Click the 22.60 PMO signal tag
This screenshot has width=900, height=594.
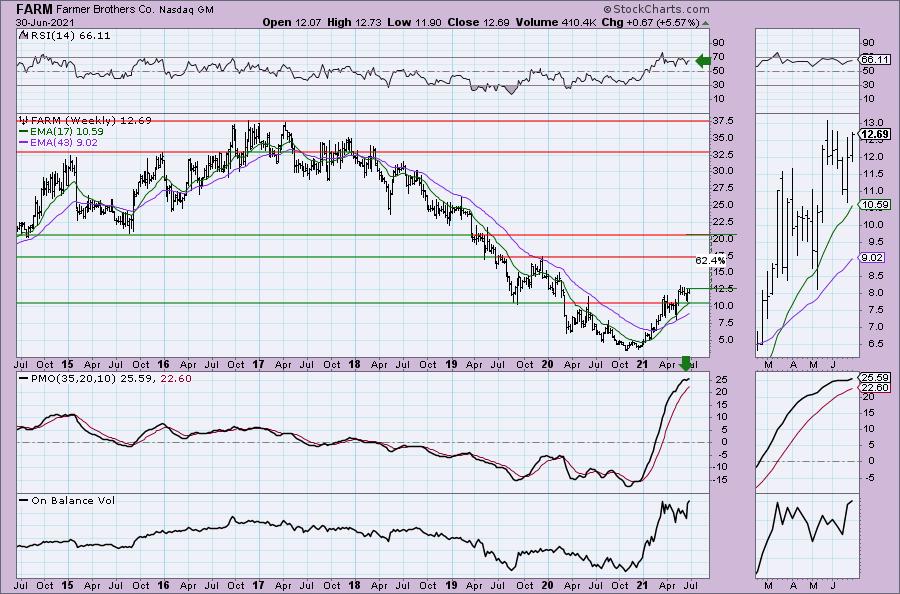point(875,388)
